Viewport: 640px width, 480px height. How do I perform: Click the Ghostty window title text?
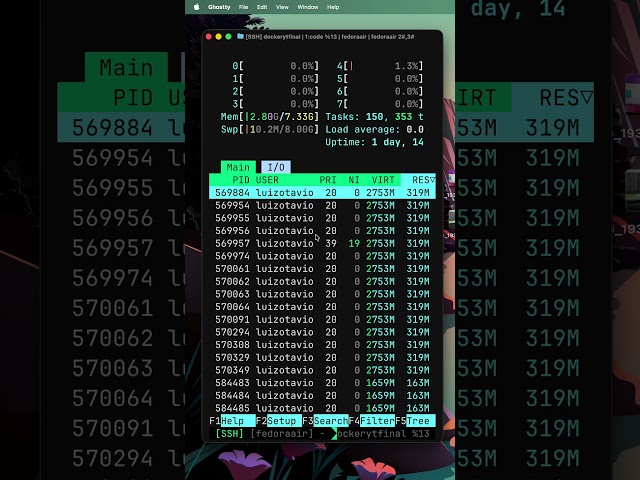pyautogui.click(x=330, y=37)
